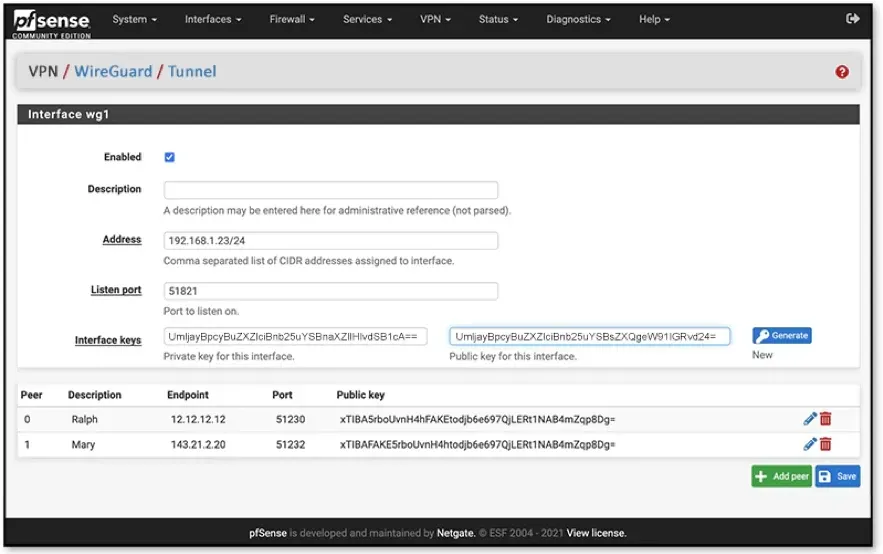Select Ralph's public key text
883x554 pixels.
[478, 419]
